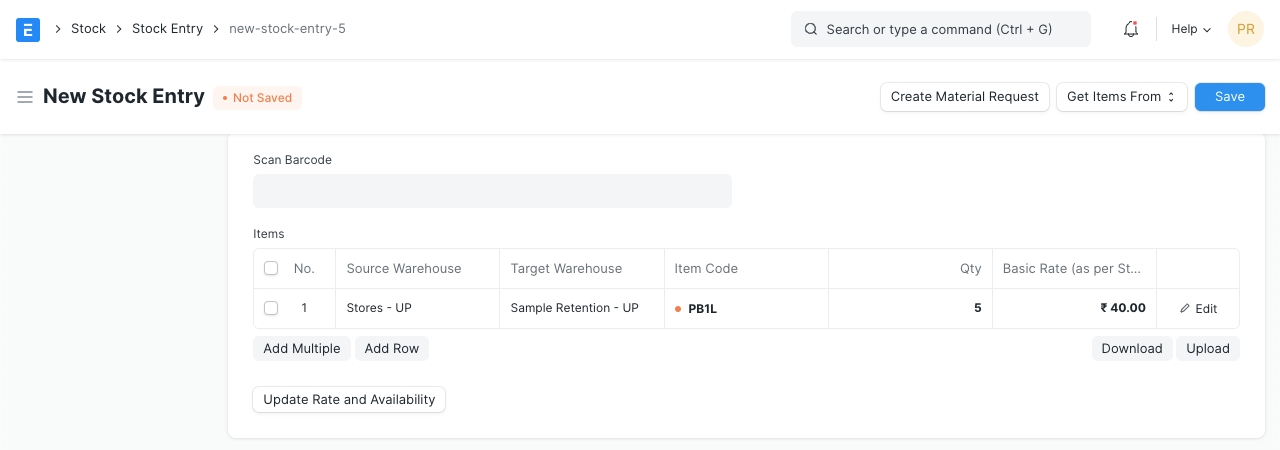Click the orange dot beside PB1L

[678, 309]
